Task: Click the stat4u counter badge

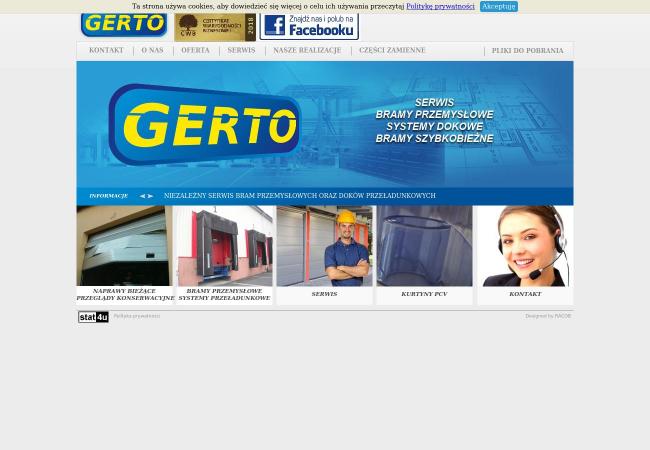Action: (x=93, y=317)
